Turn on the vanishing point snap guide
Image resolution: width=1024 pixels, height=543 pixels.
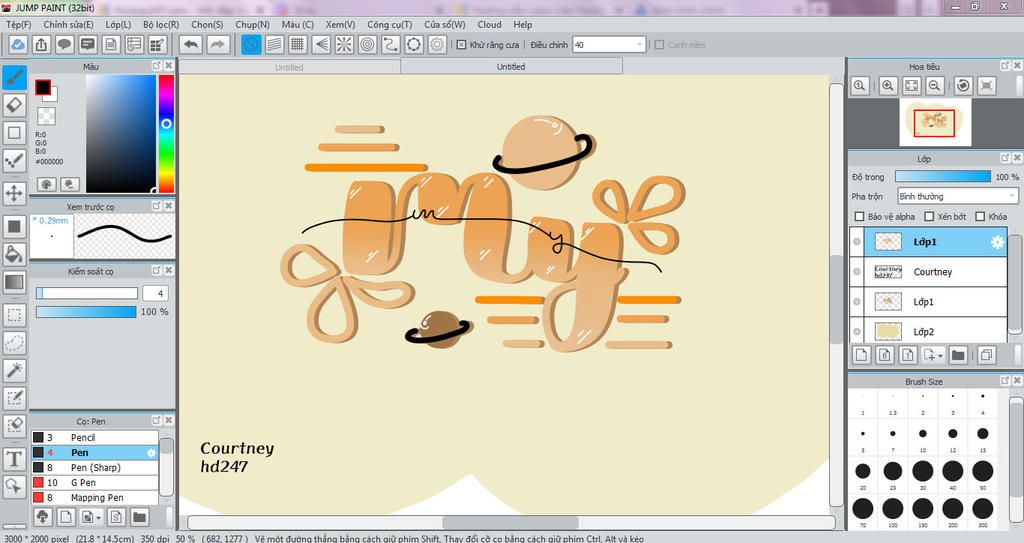tap(321, 44)
